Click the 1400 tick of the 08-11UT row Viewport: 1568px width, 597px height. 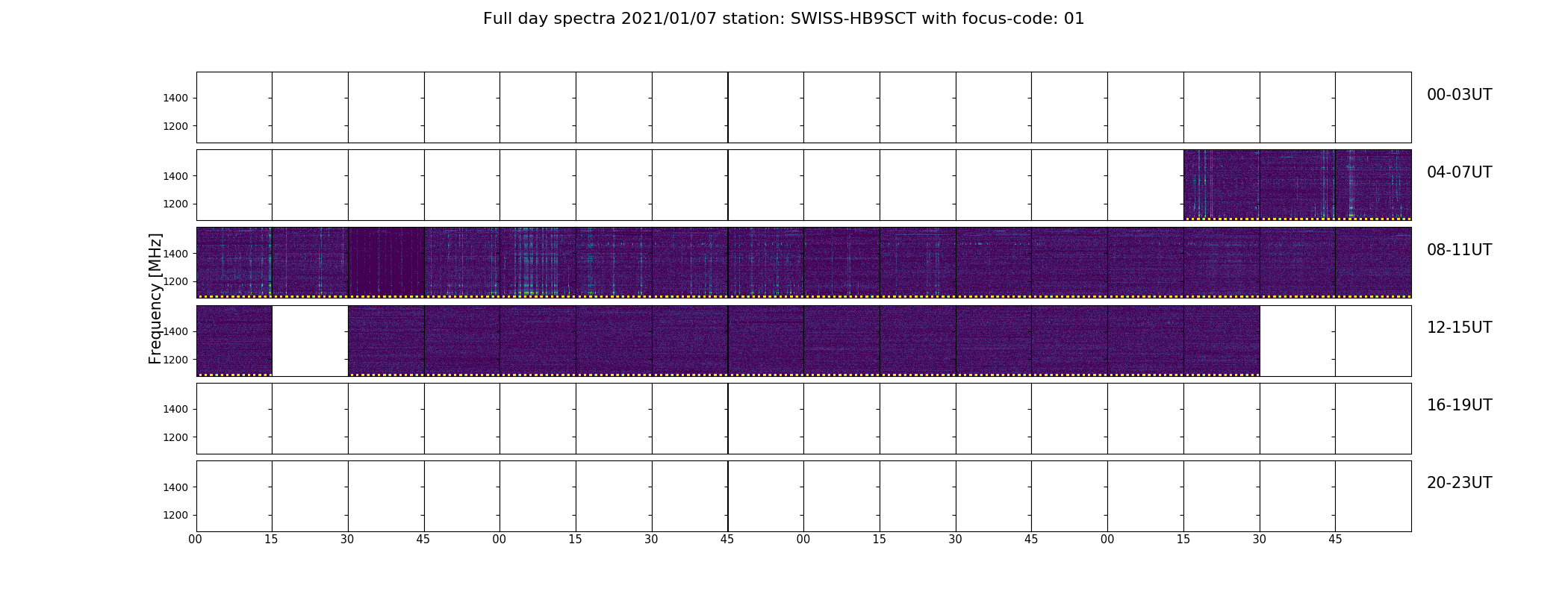tap(176, 254)
